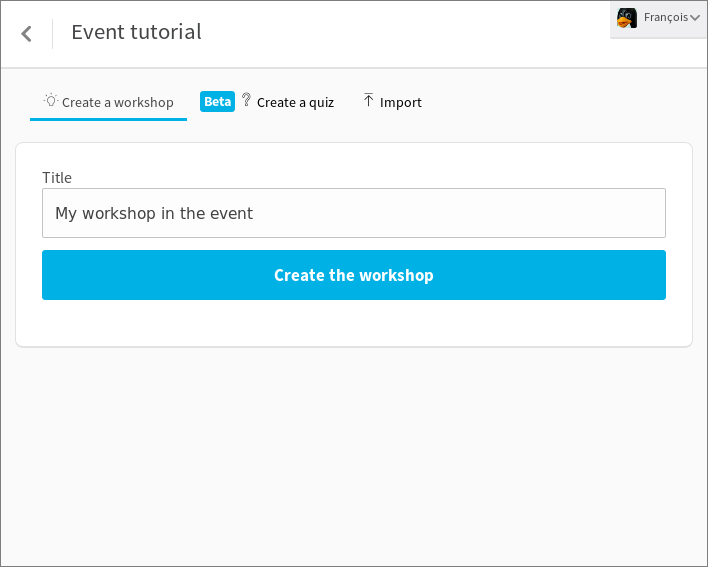Screen dimensions: 708x567
Task: Click the lightbulb workshop icon
Action: [x=51, y=100]
